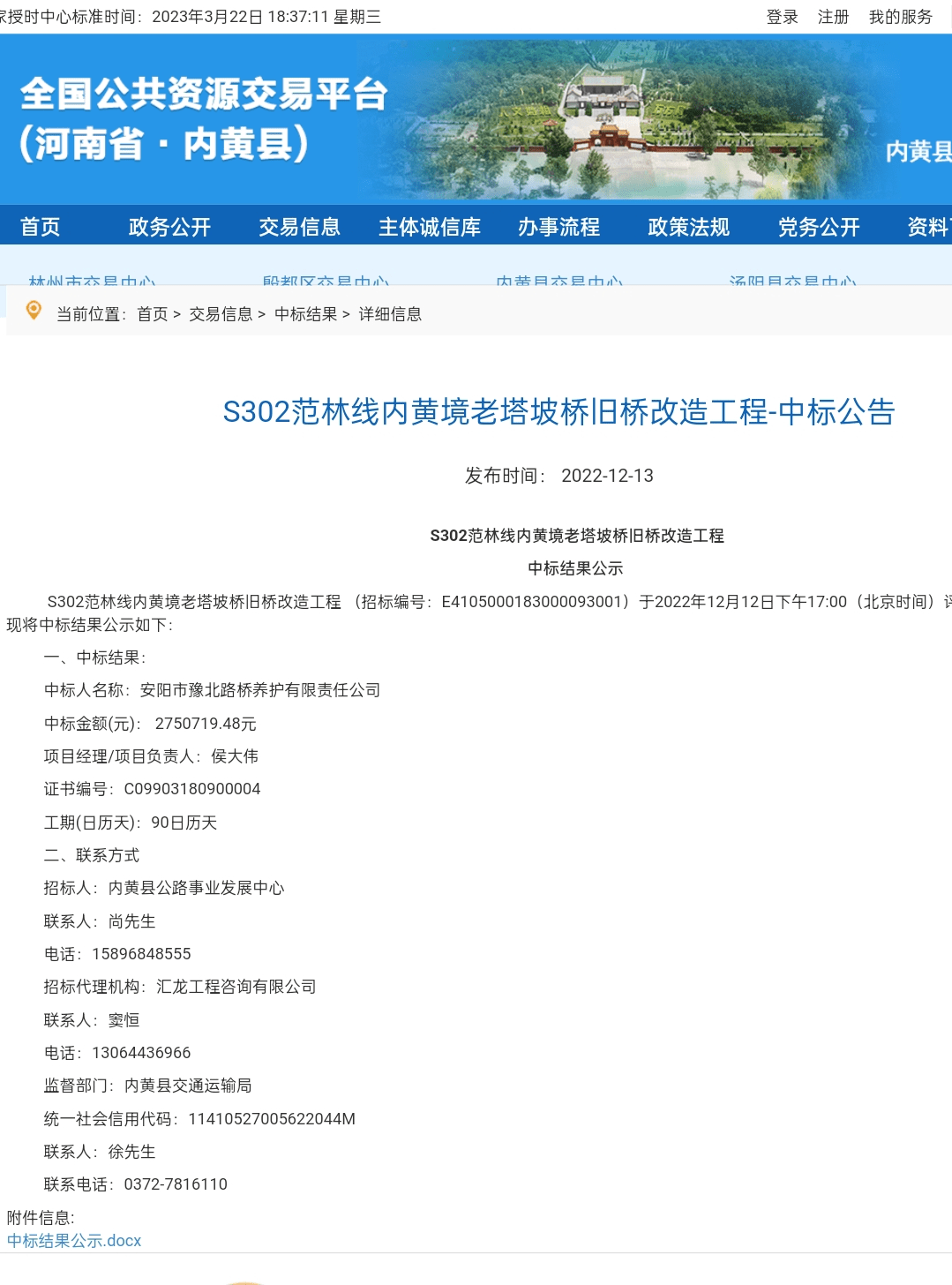Select the 内黄县交易中心 tab
Screen dimensions: 952x1285
(558, 281)
